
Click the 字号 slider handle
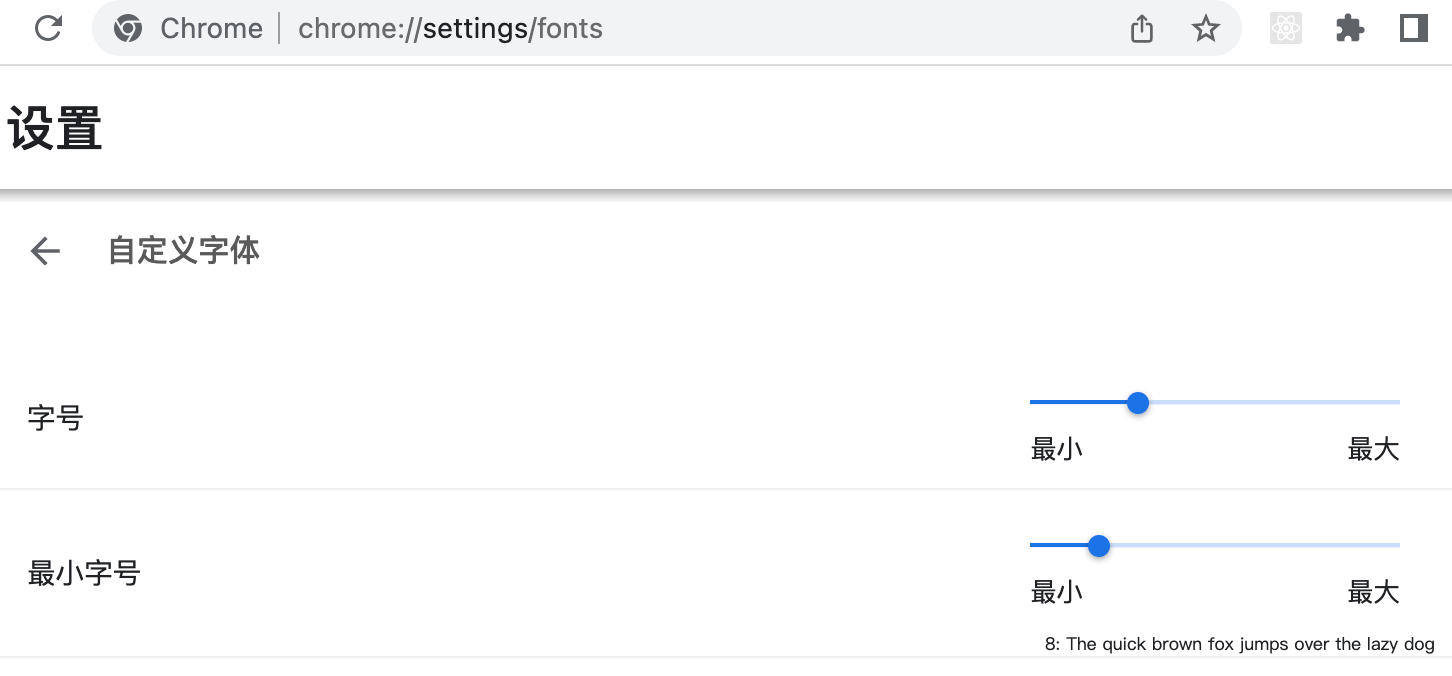pyautogui.click(x=1137, y=403)
